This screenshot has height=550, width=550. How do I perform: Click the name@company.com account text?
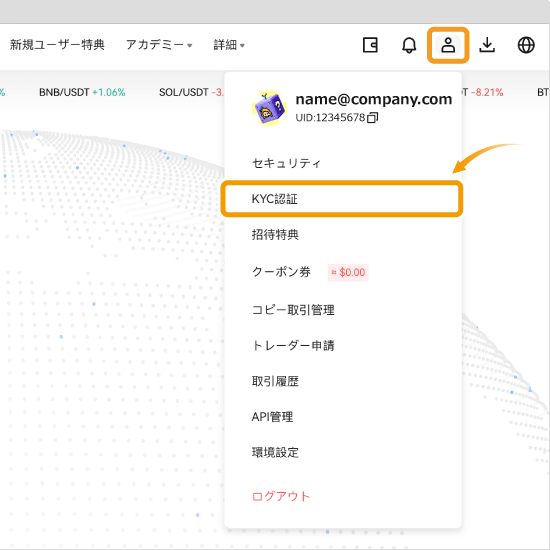[x=374, y=99]
